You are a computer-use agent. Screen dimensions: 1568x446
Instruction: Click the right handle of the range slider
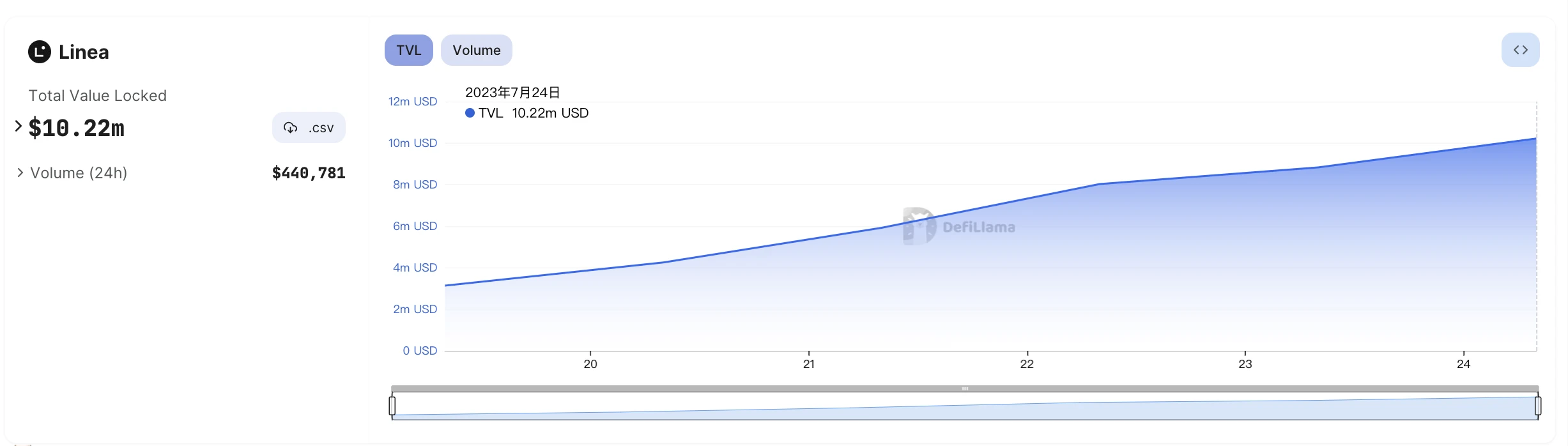[1537, 406]
